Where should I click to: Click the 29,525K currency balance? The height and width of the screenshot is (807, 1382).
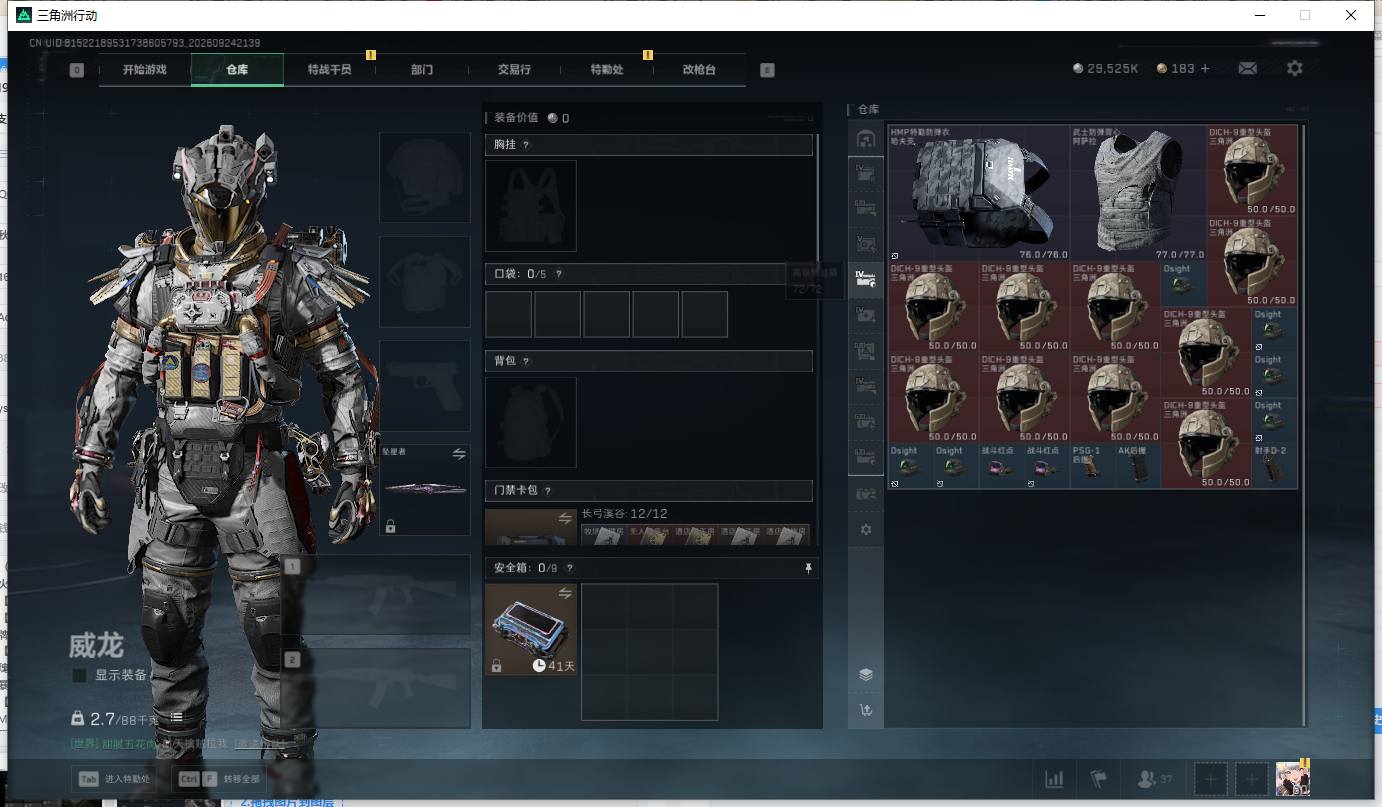[x=1105, y=68]
